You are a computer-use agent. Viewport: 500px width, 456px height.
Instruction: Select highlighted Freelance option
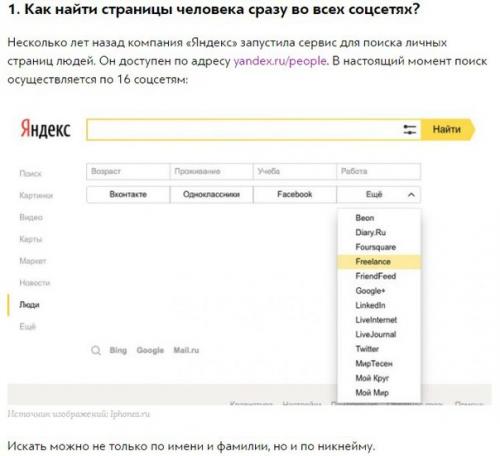pyautogui.click(x=379, y=262)
